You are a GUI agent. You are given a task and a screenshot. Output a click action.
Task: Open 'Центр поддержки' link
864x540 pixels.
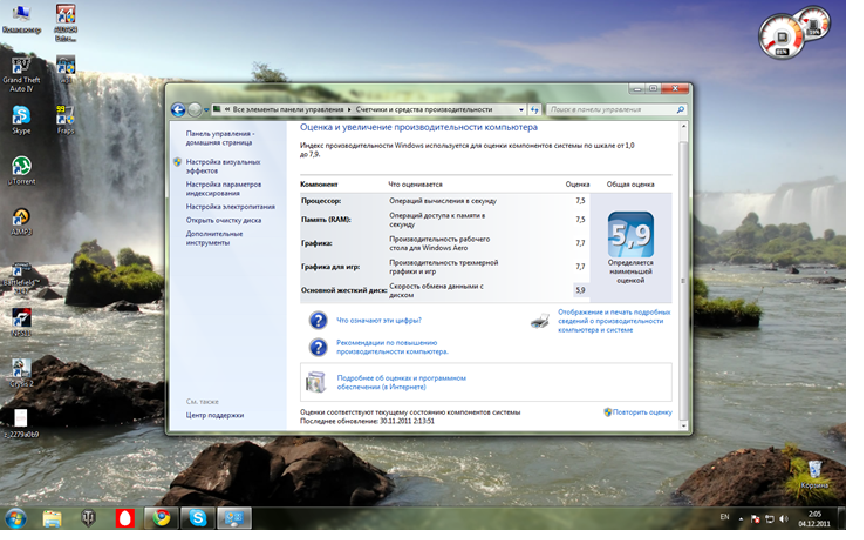tap(214, 415)
